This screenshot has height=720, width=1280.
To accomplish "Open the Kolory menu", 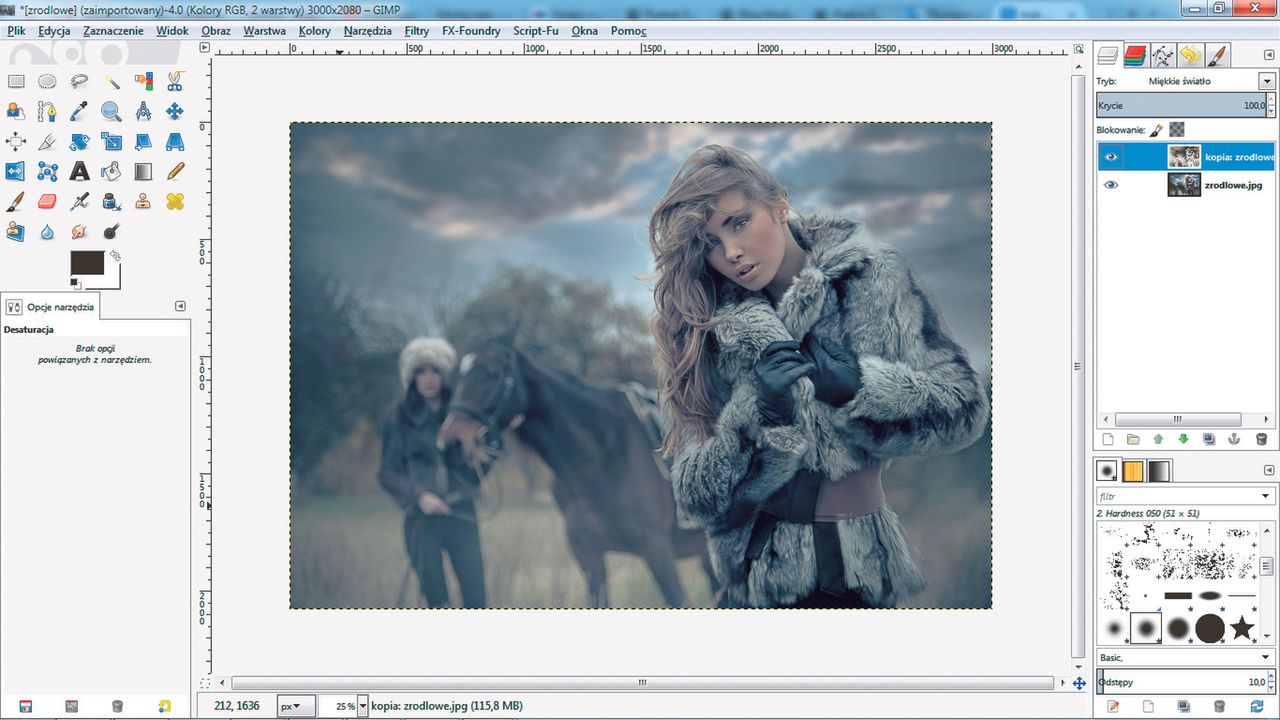I will click(x=314, y=31).
